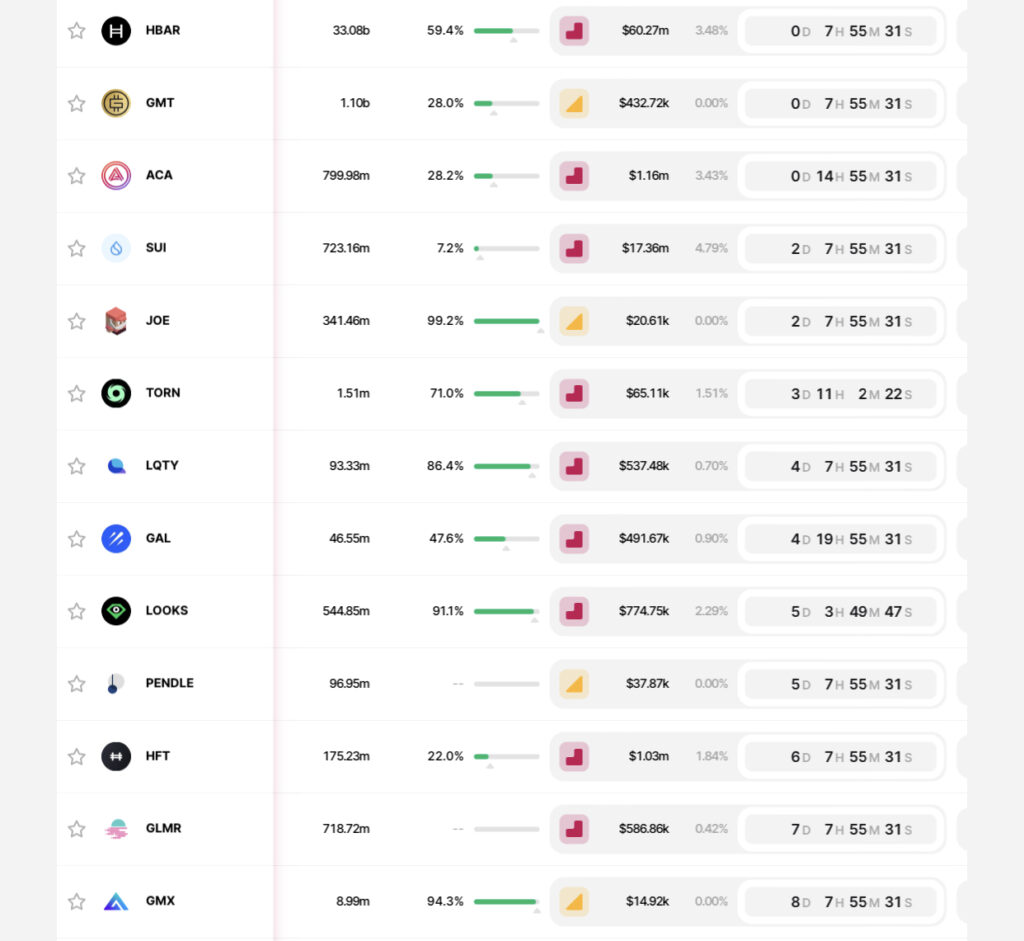The width and height of the screenshot is (1024, 941).
Task: Click the yellow linear unlock icon for GMT
Action: (574, 103)
